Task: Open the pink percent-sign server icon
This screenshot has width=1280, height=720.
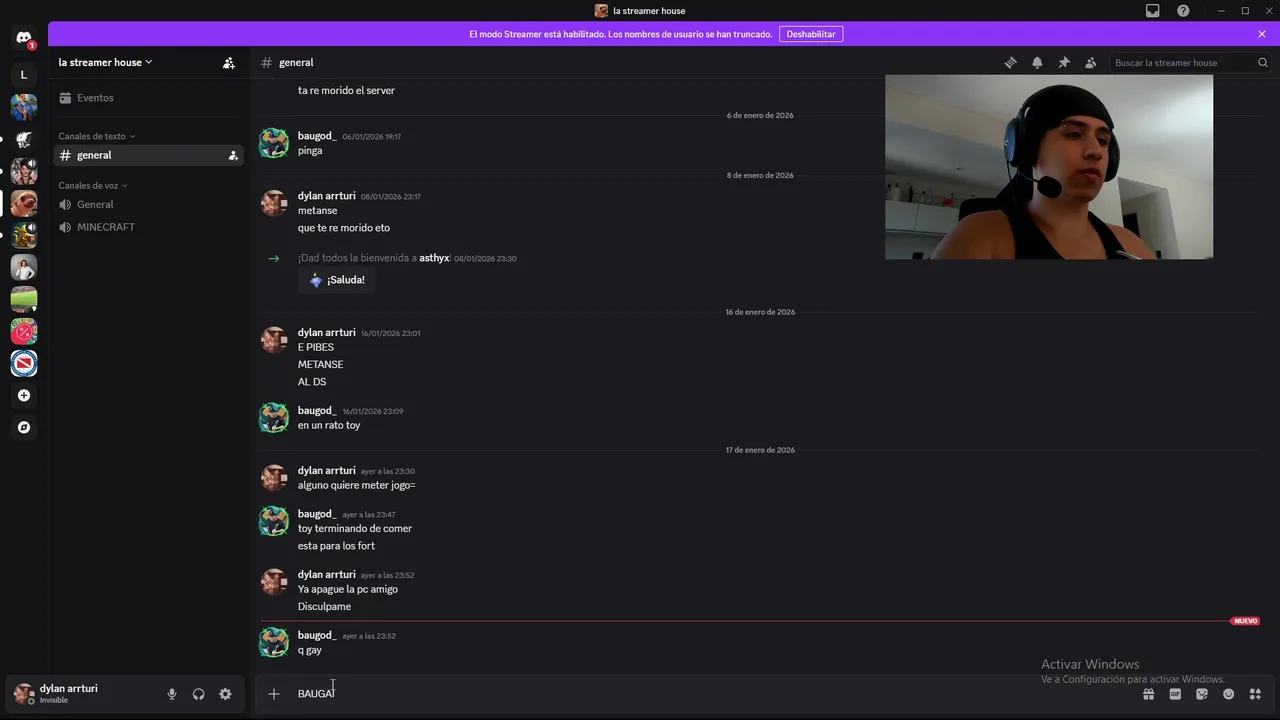Action: tap(24, 331)
